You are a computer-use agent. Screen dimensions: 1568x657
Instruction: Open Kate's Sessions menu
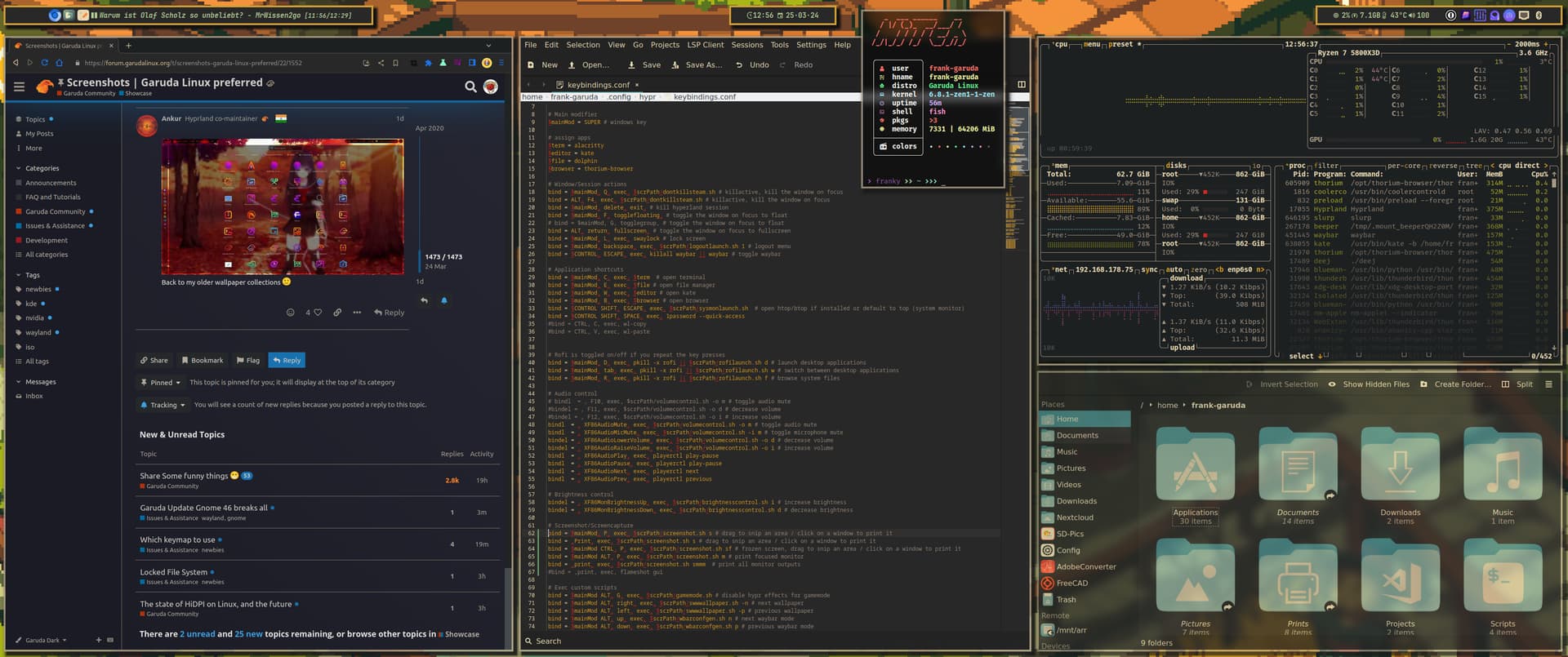(x=747, y=46)
